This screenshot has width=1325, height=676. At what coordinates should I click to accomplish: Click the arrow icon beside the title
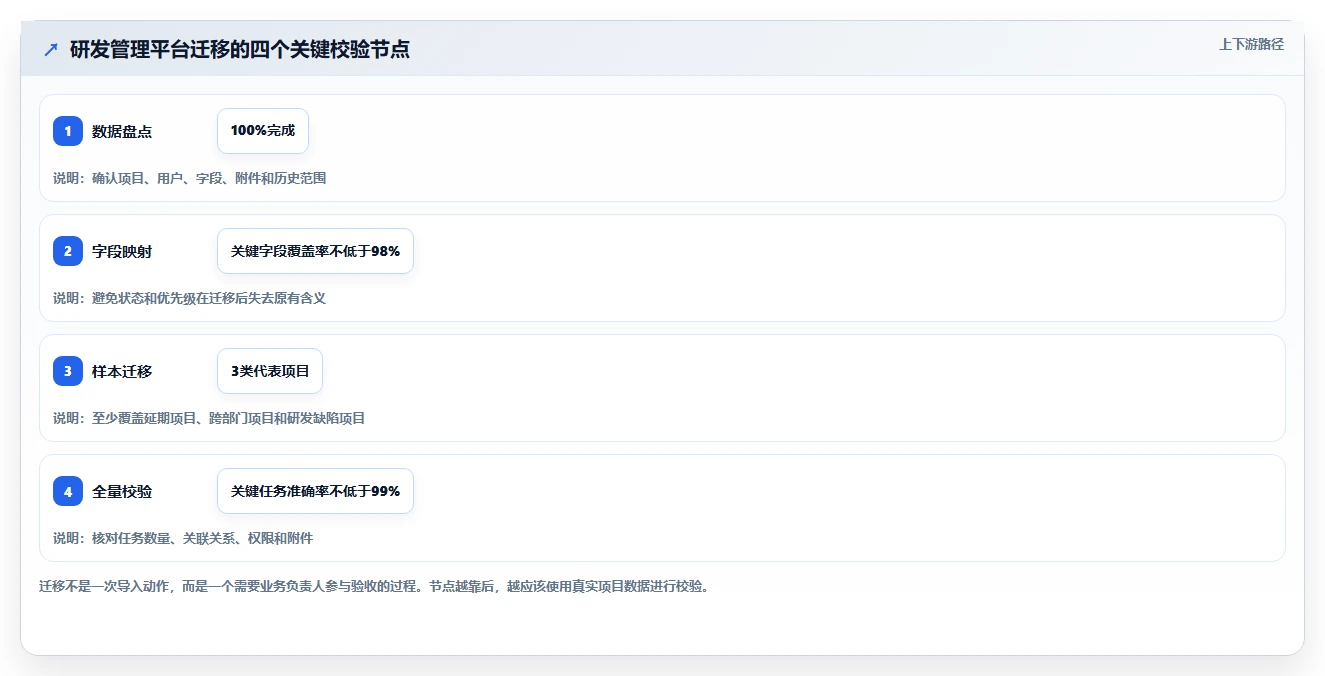pyautogui.click(x=51, y=49)
